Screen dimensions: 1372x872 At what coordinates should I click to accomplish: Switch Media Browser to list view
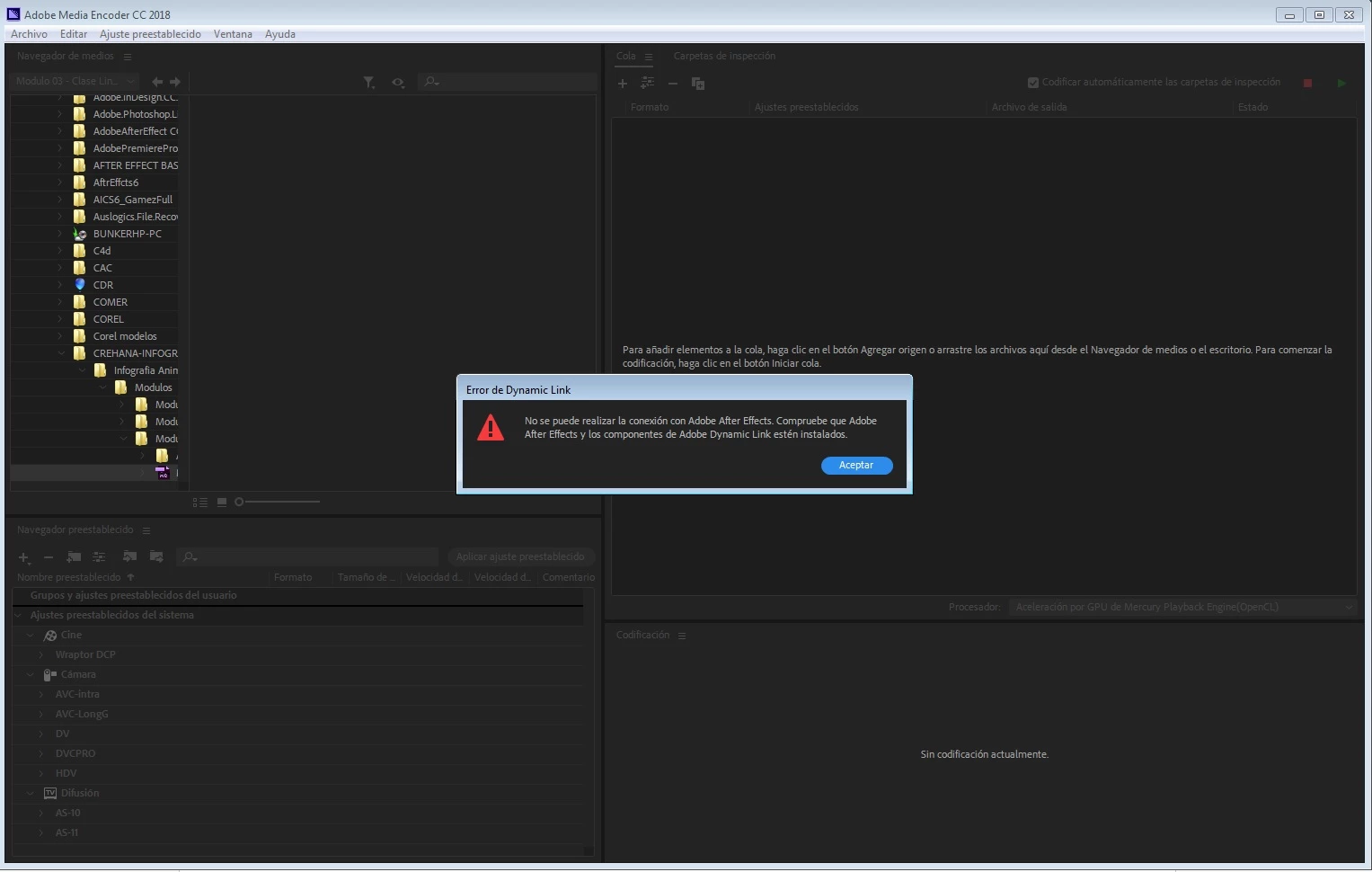200,503
